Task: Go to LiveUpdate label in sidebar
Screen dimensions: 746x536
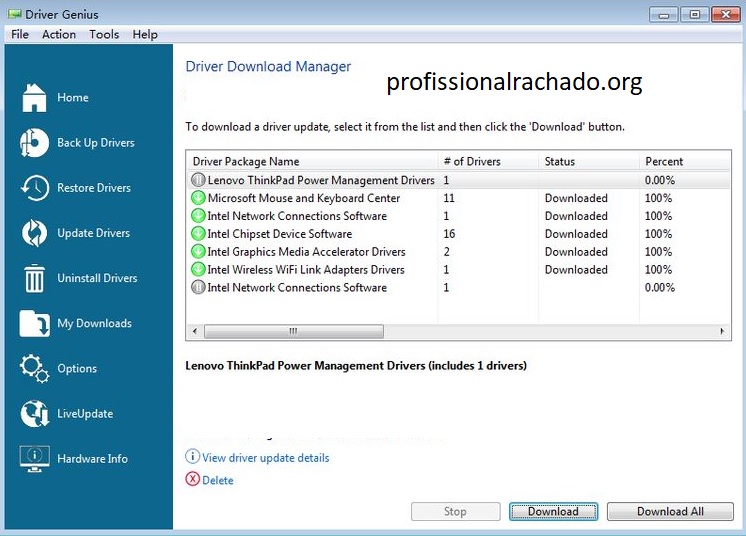Action: tap(85, 414)
